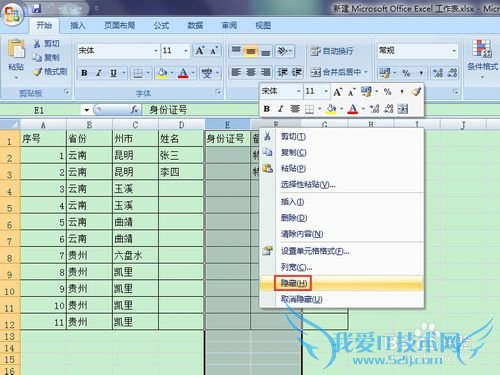Image resolution: width=500 pixels, height=375 pixels.
Task: Align text right in the ribbon
Action: (265, 72)
